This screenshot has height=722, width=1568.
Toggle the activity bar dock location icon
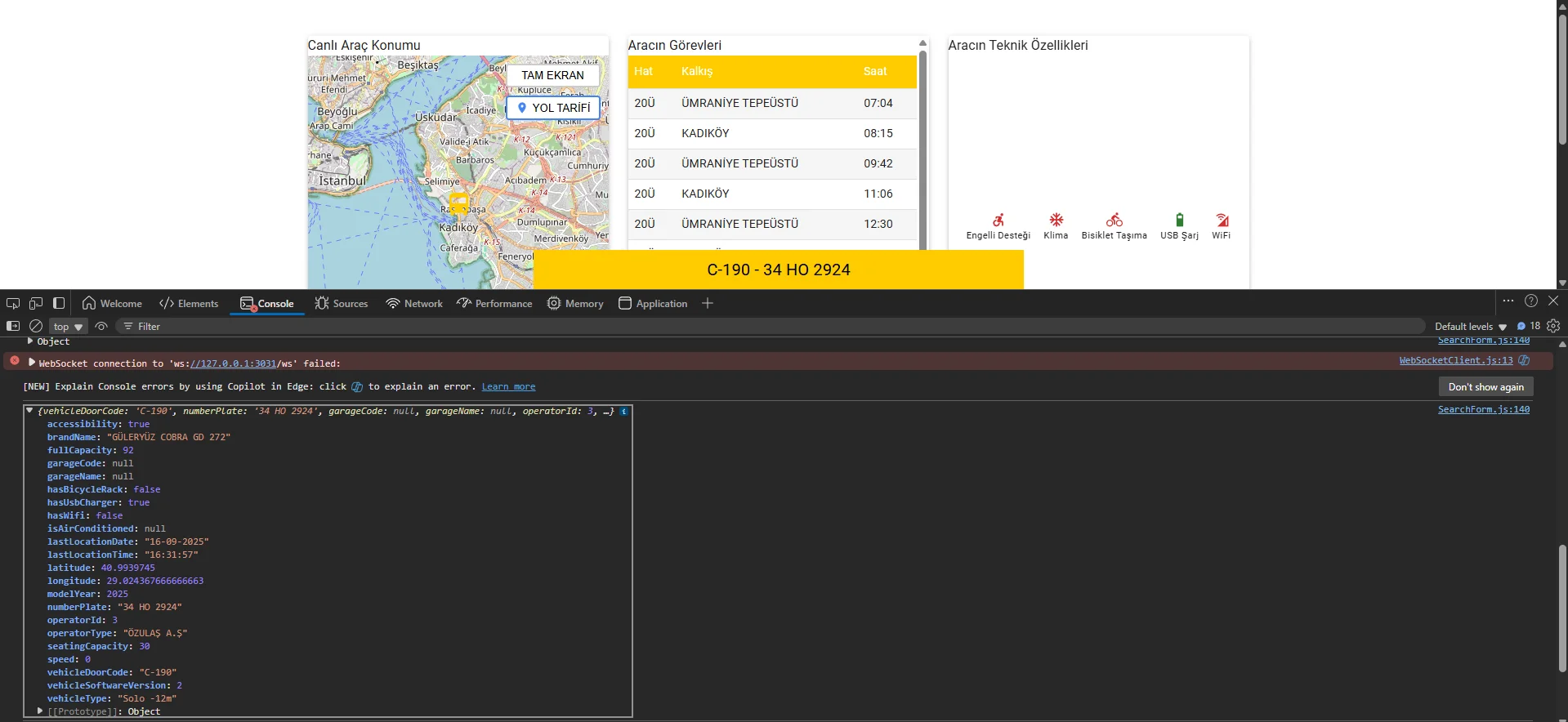pos(59,303)
